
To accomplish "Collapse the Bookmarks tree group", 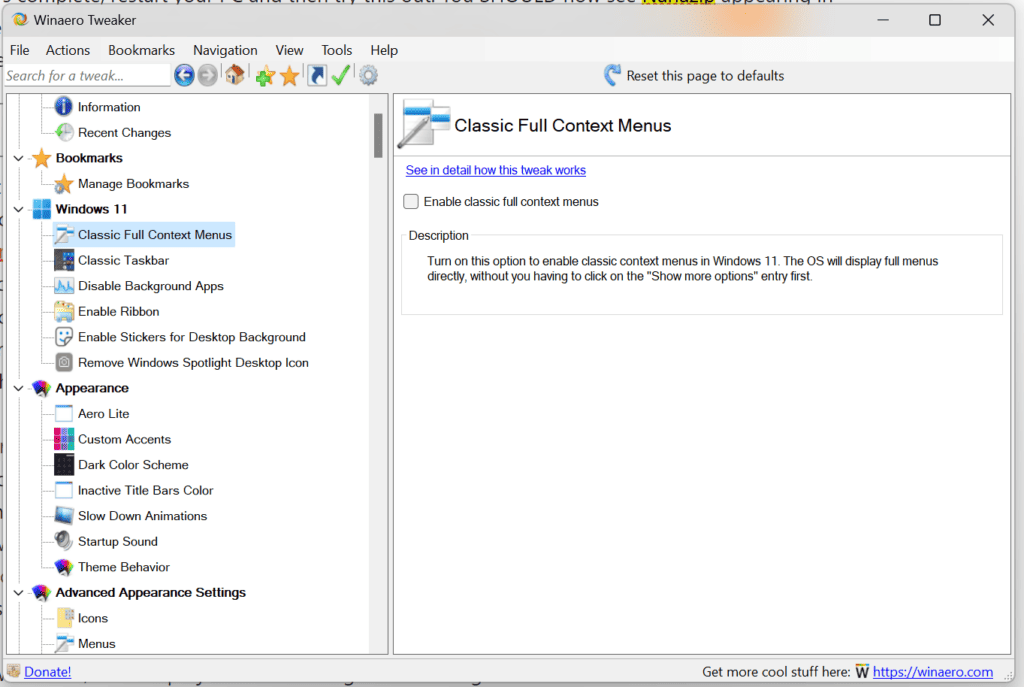I will [18, 158].
